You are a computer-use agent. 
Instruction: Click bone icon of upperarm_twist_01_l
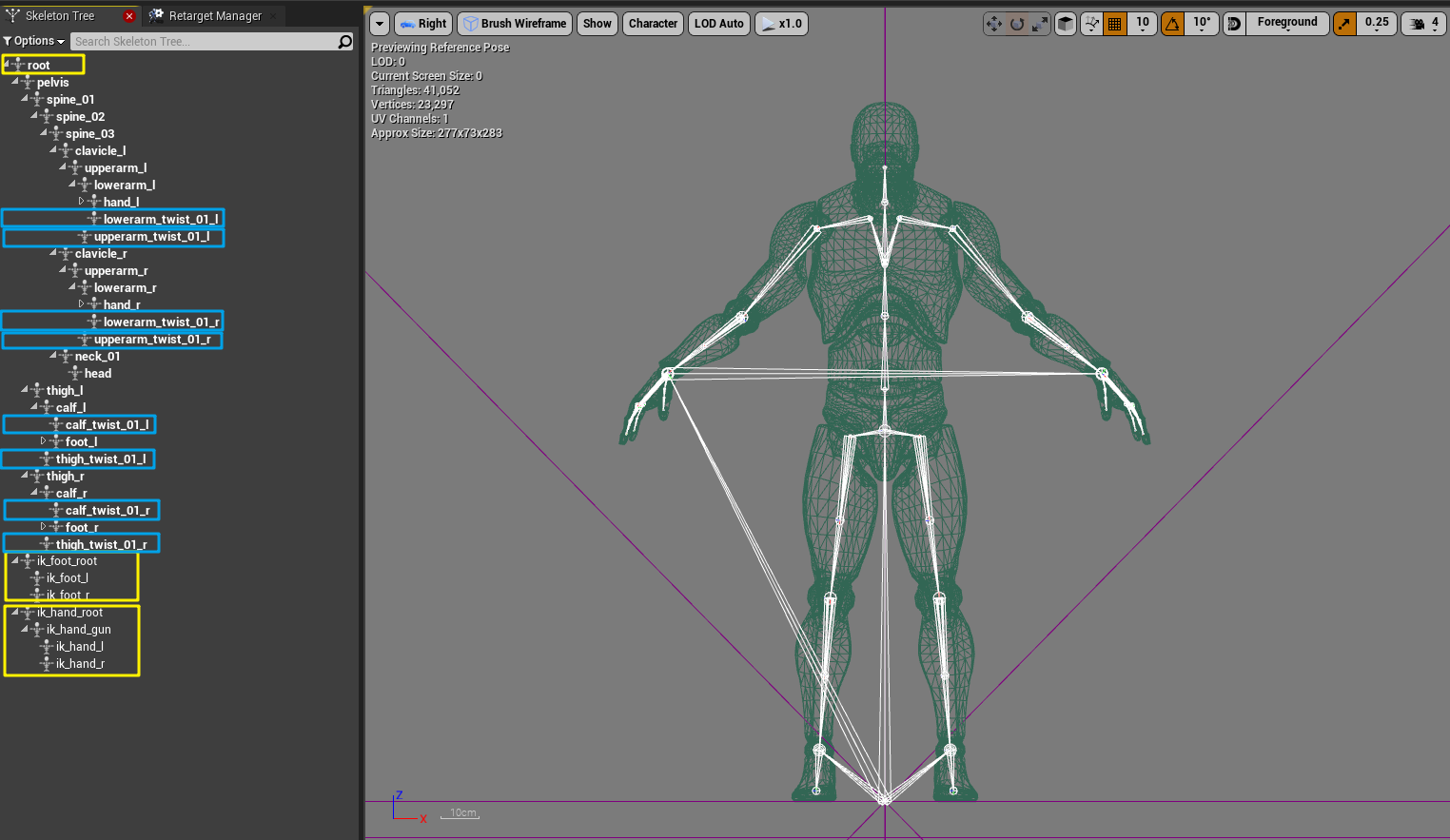click(85, 236)
